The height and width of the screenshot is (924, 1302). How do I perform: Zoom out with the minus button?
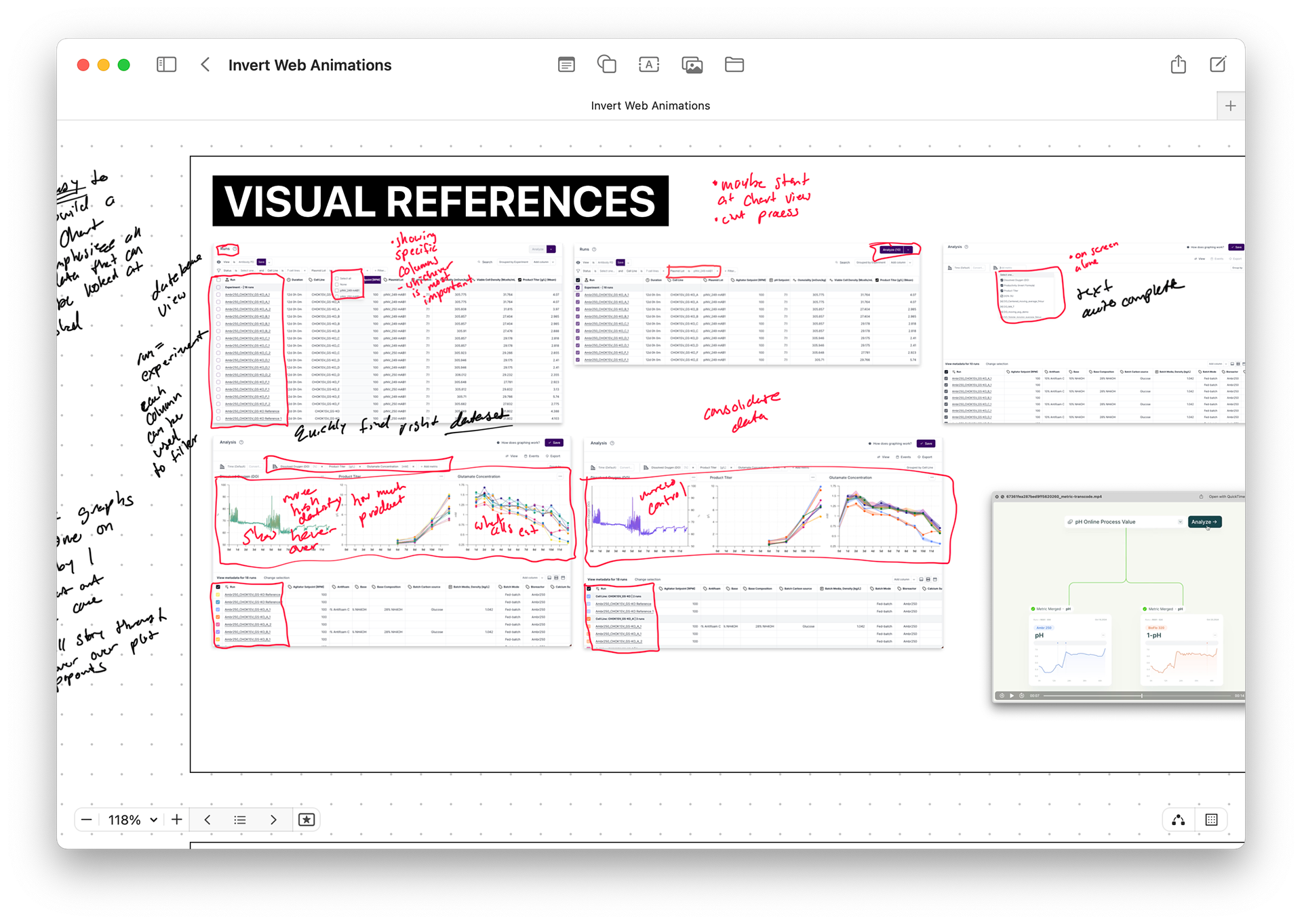click(x=87, y=820)
